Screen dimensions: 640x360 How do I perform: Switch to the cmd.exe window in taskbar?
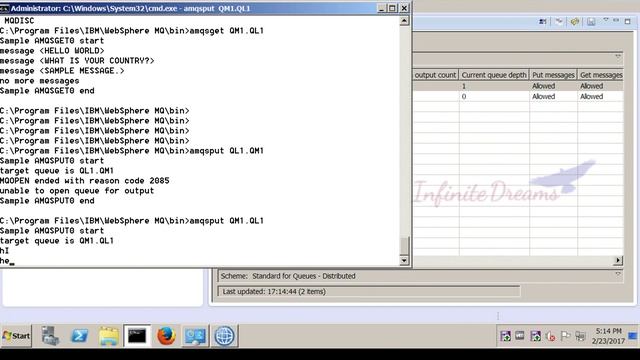tap(137, 336)
